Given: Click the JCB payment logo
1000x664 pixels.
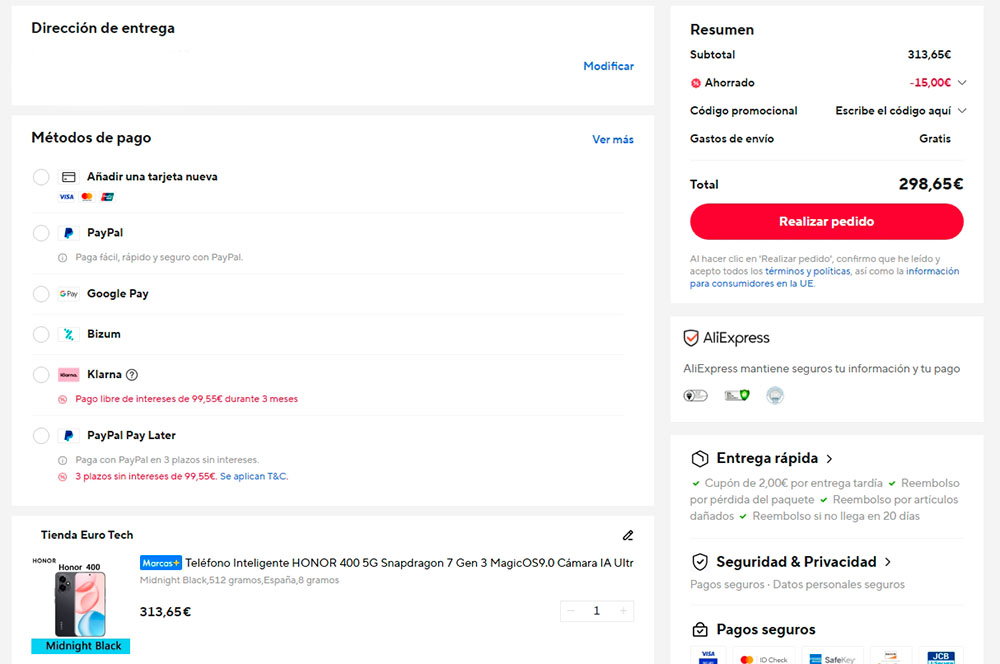Looking at the screenshot, I should click(941, 657).
